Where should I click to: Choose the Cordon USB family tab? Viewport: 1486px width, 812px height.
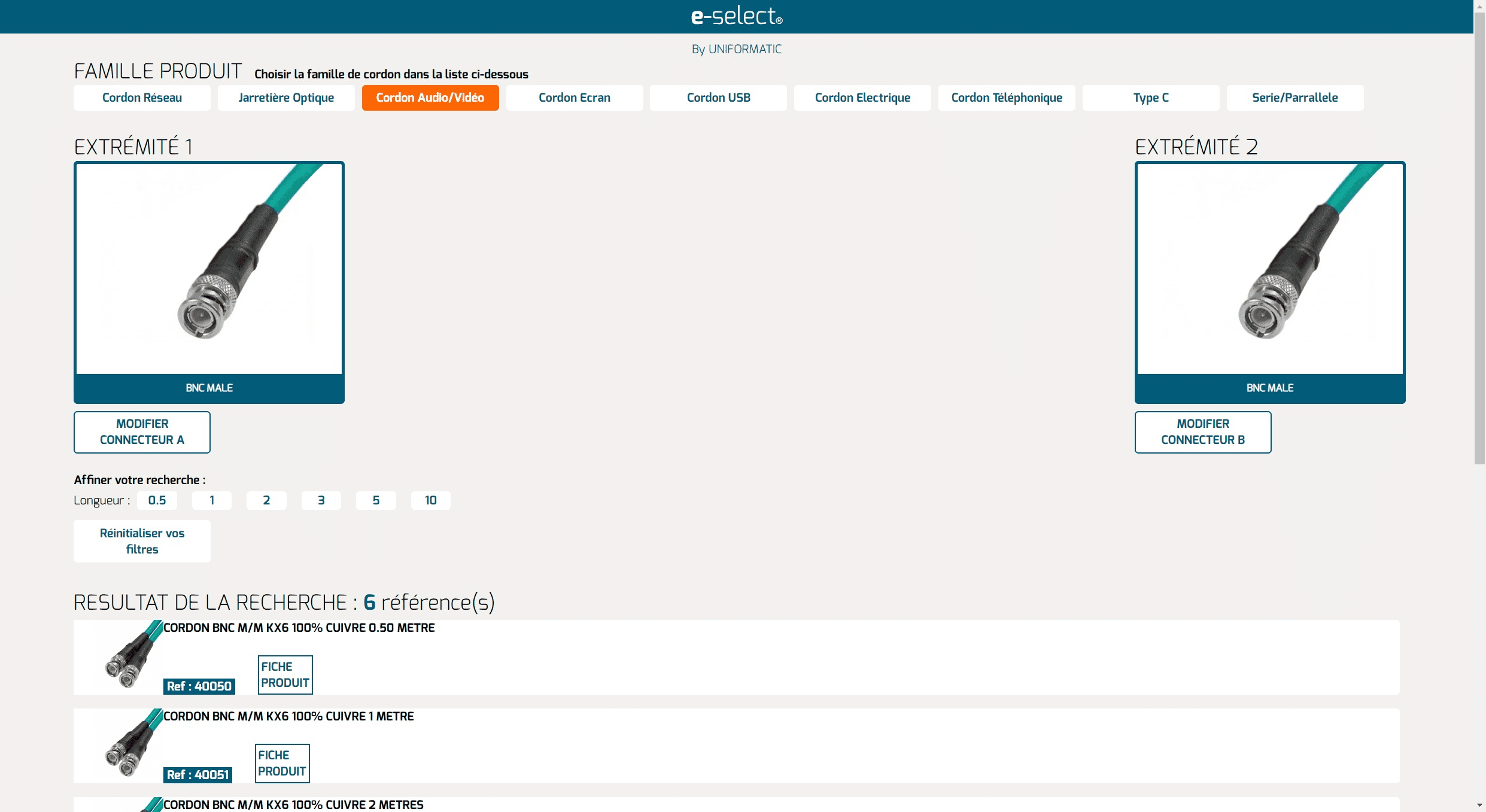click(718, 98)
